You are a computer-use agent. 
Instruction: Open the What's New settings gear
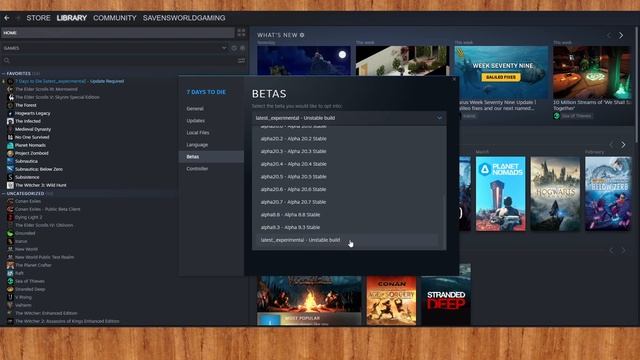tap(302, 35)
